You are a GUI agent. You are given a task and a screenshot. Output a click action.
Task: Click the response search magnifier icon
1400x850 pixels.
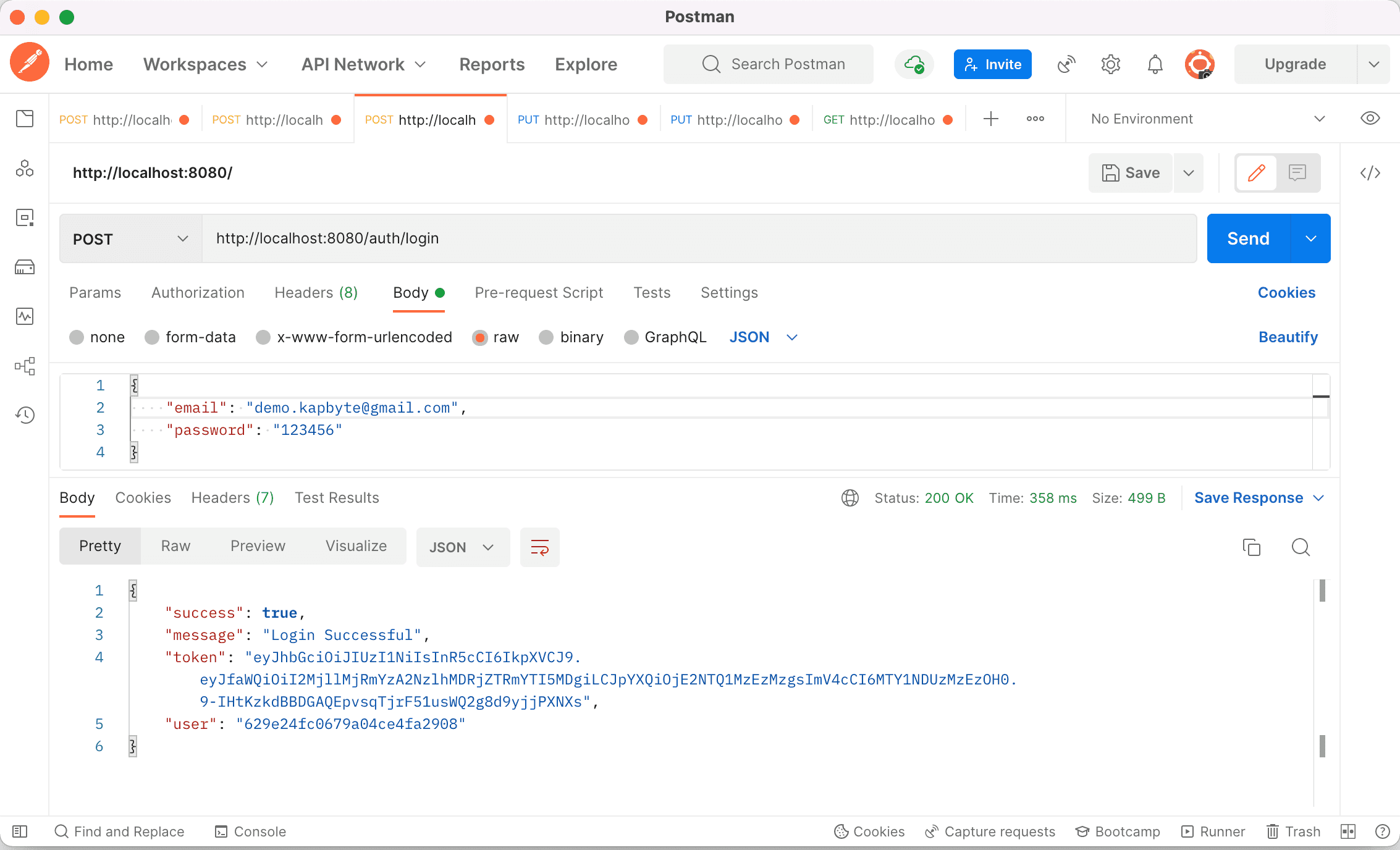point(1301,547)
